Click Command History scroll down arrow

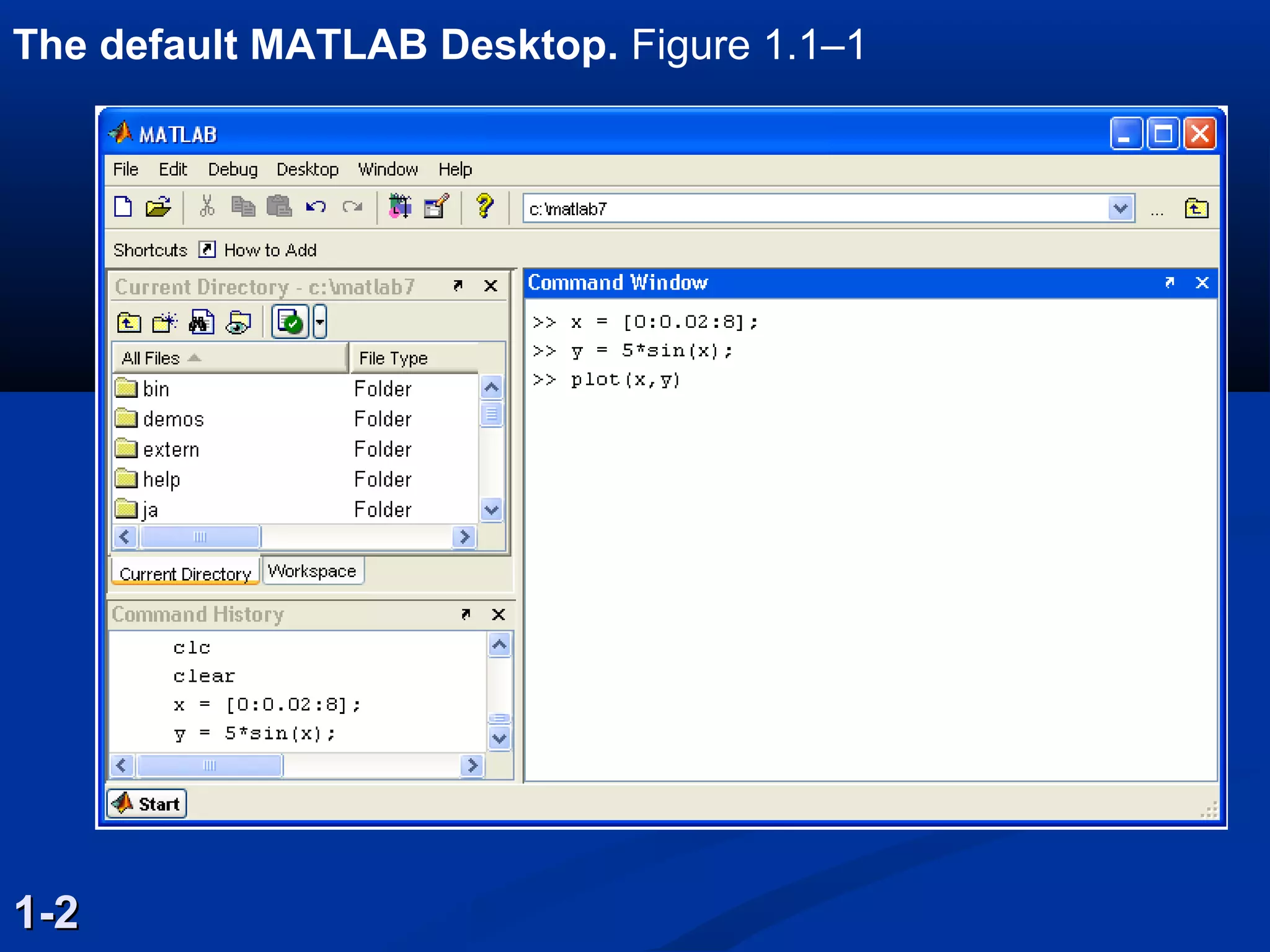pyautogui.click(x=500, y=738)
